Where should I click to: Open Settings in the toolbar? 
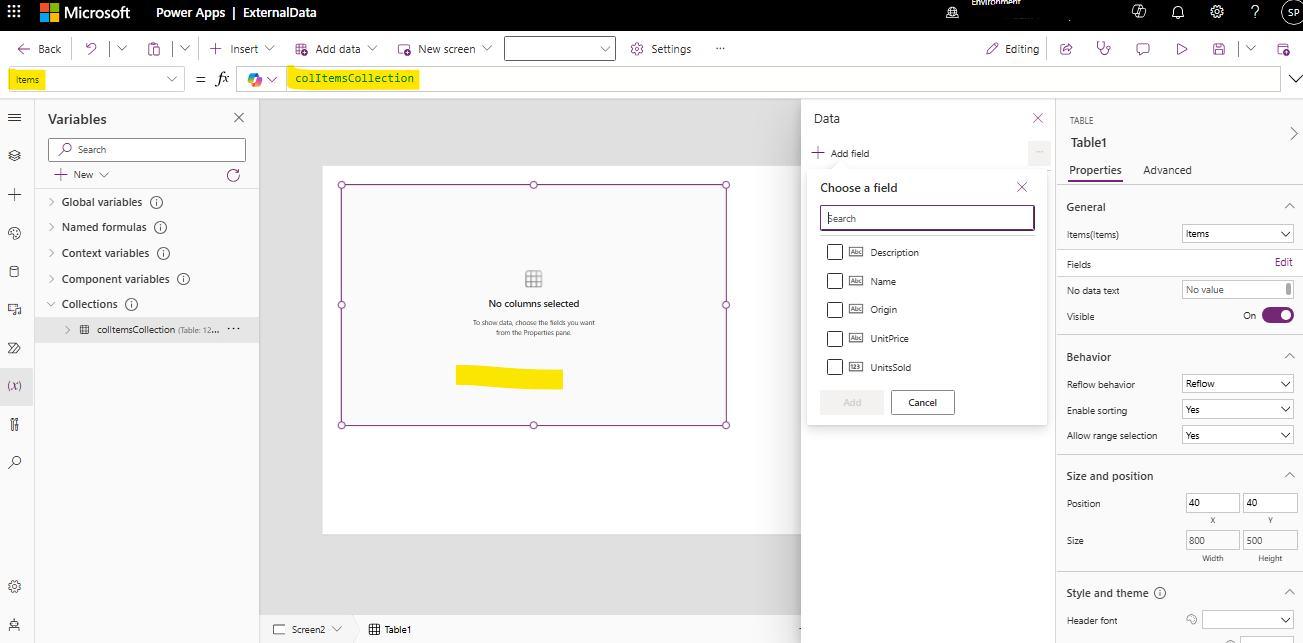click(x=661, y=49)
